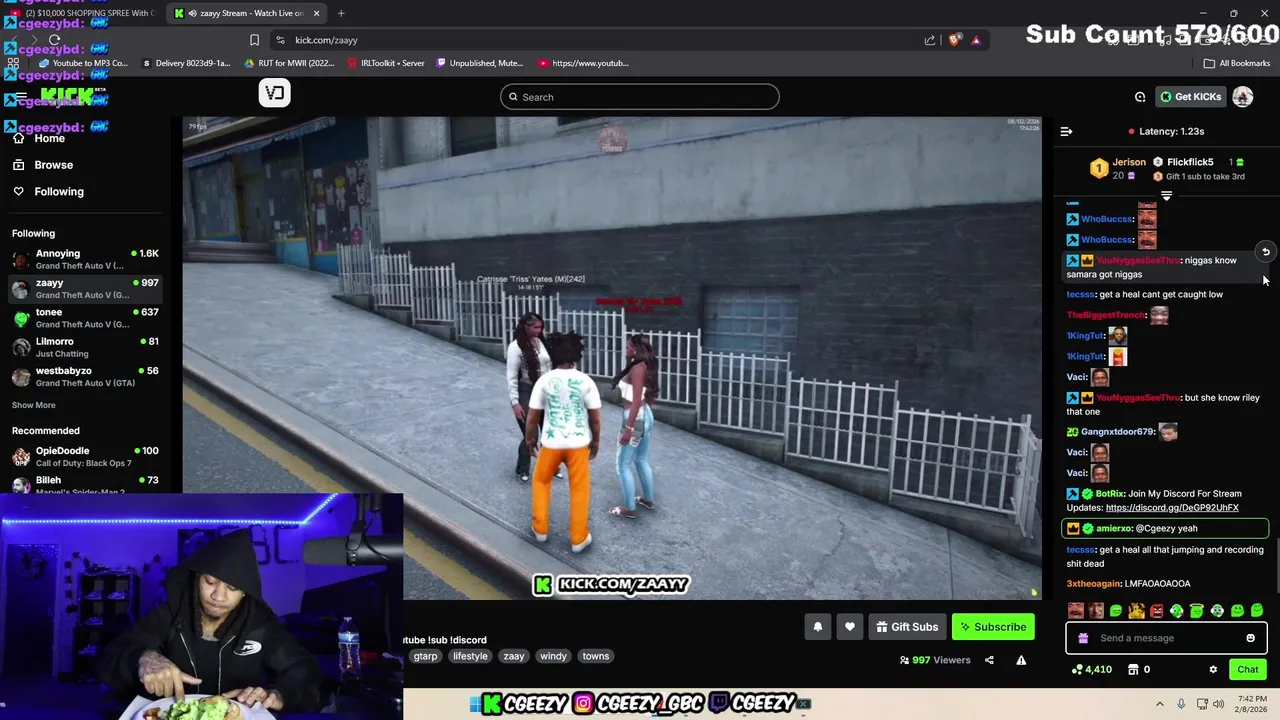
Task: Open the RUT for MWII bookmark
Action: tap(289, 63)
